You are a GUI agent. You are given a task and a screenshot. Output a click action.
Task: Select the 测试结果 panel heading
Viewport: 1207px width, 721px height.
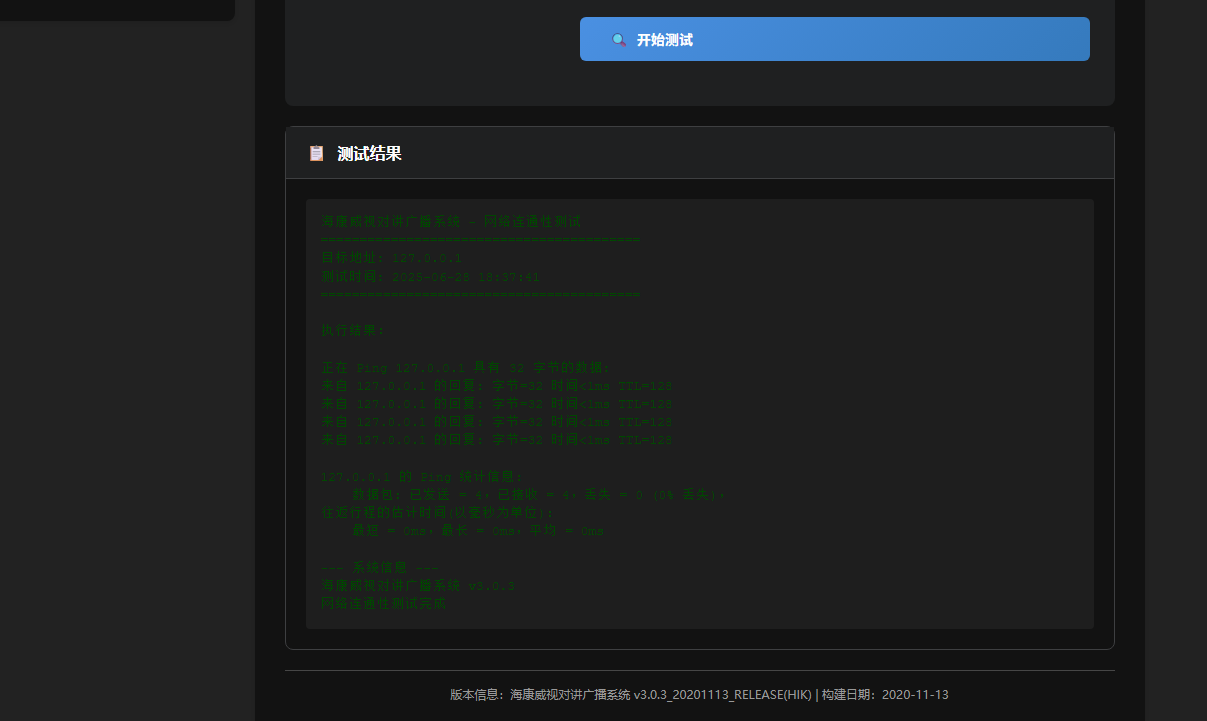[x=369, y=154]
